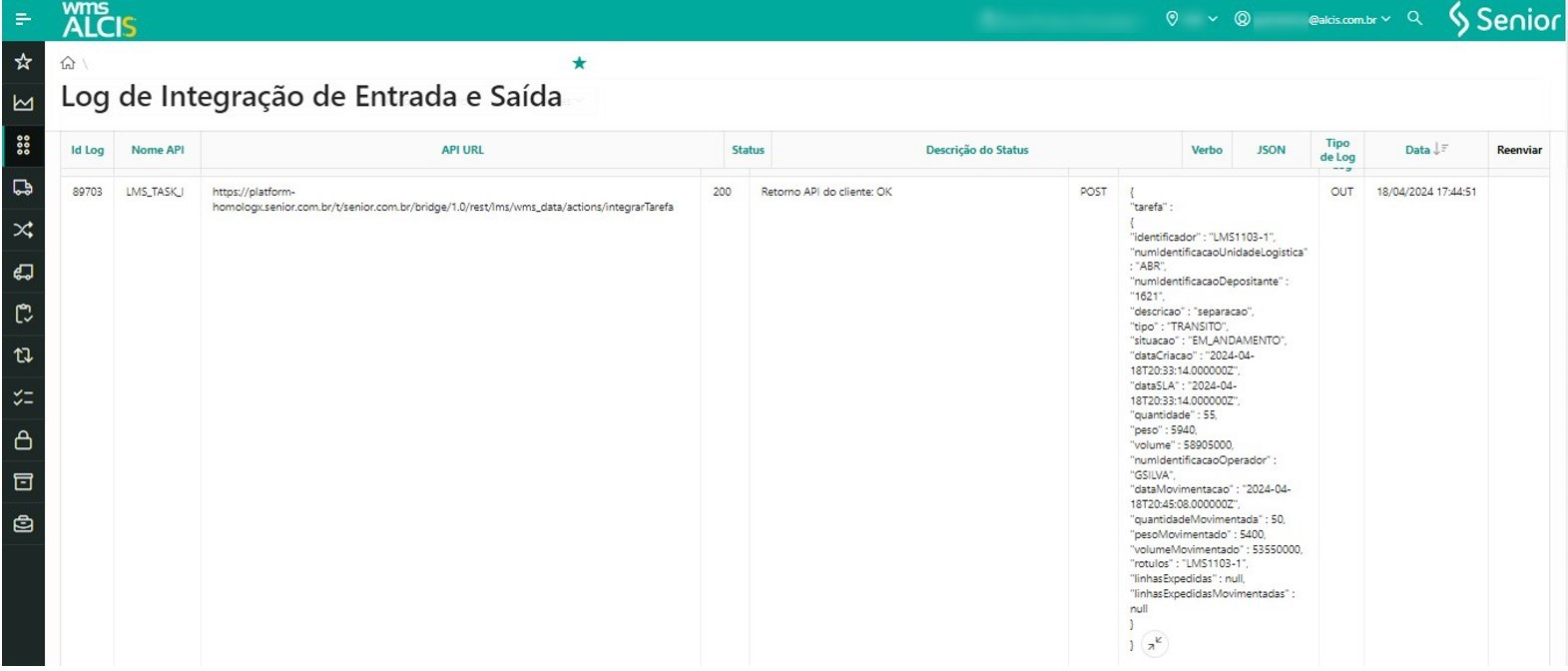Click the Tipo de Log column header
The width and height of the screenshot is (1568, 671).
1337,150
